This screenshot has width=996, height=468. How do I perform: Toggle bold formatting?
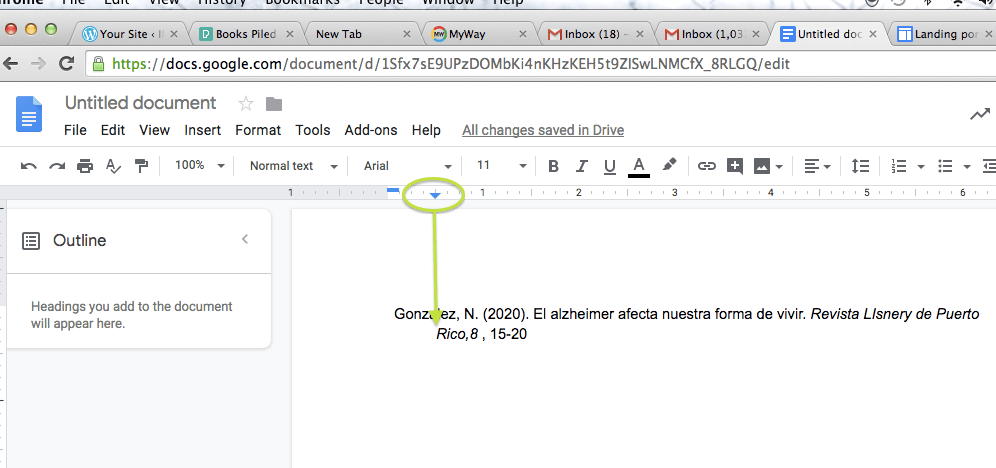(x=553, y=166)
